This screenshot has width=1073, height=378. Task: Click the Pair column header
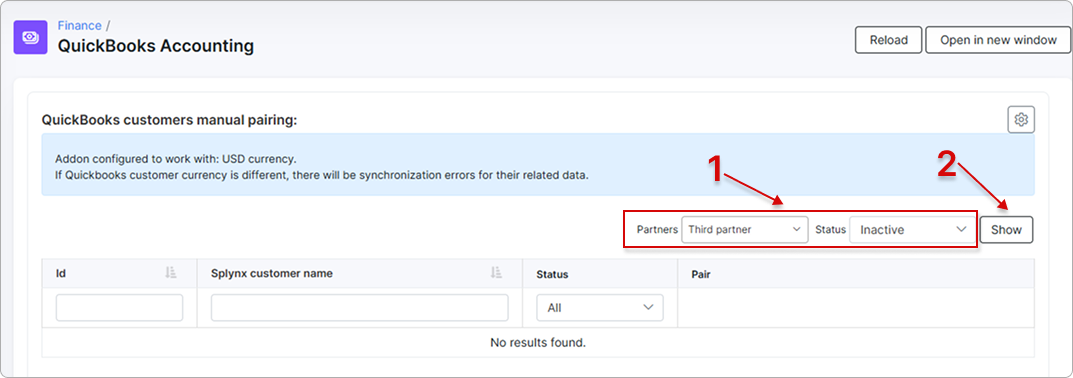point(855,274)
